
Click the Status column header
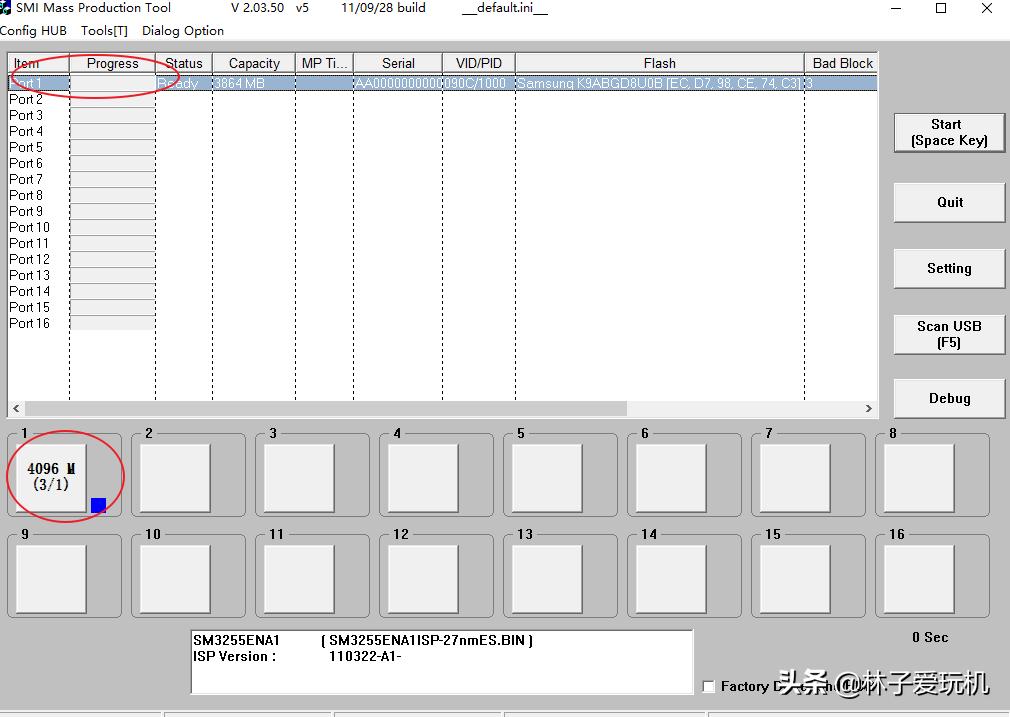184,63
